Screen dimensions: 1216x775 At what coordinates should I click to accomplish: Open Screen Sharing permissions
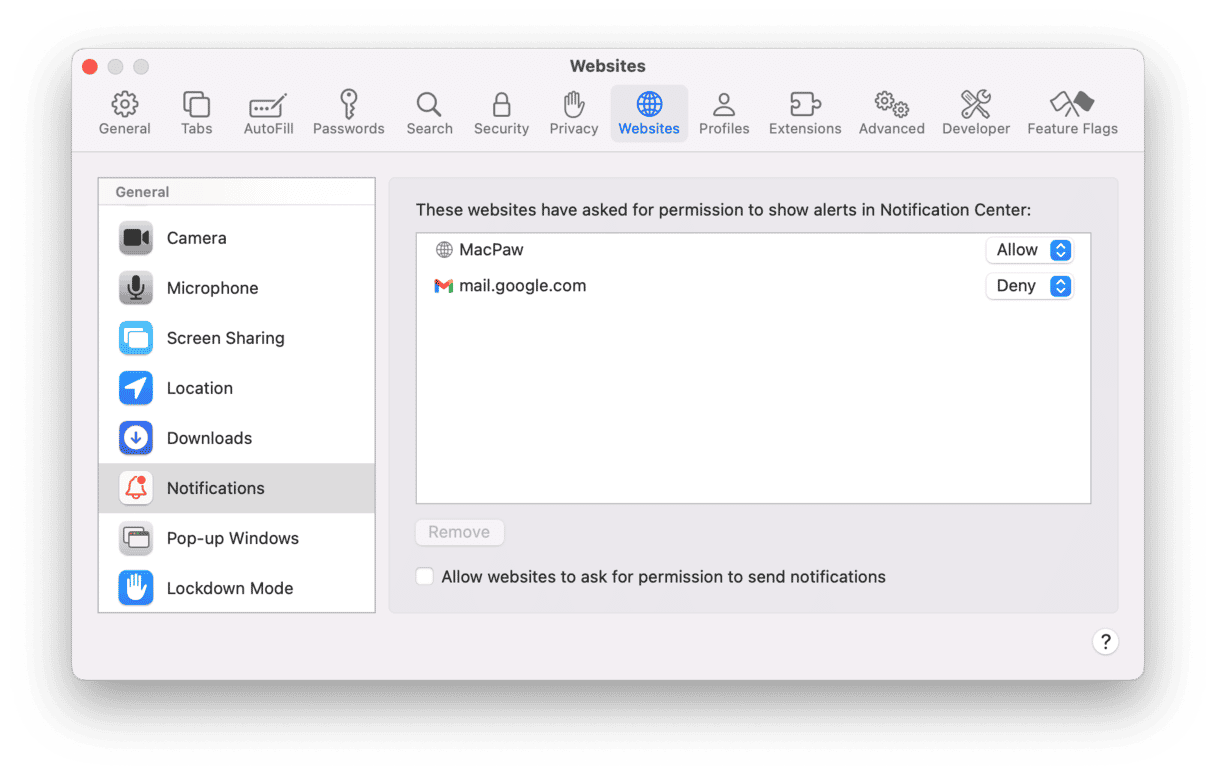tap(225, 338)
